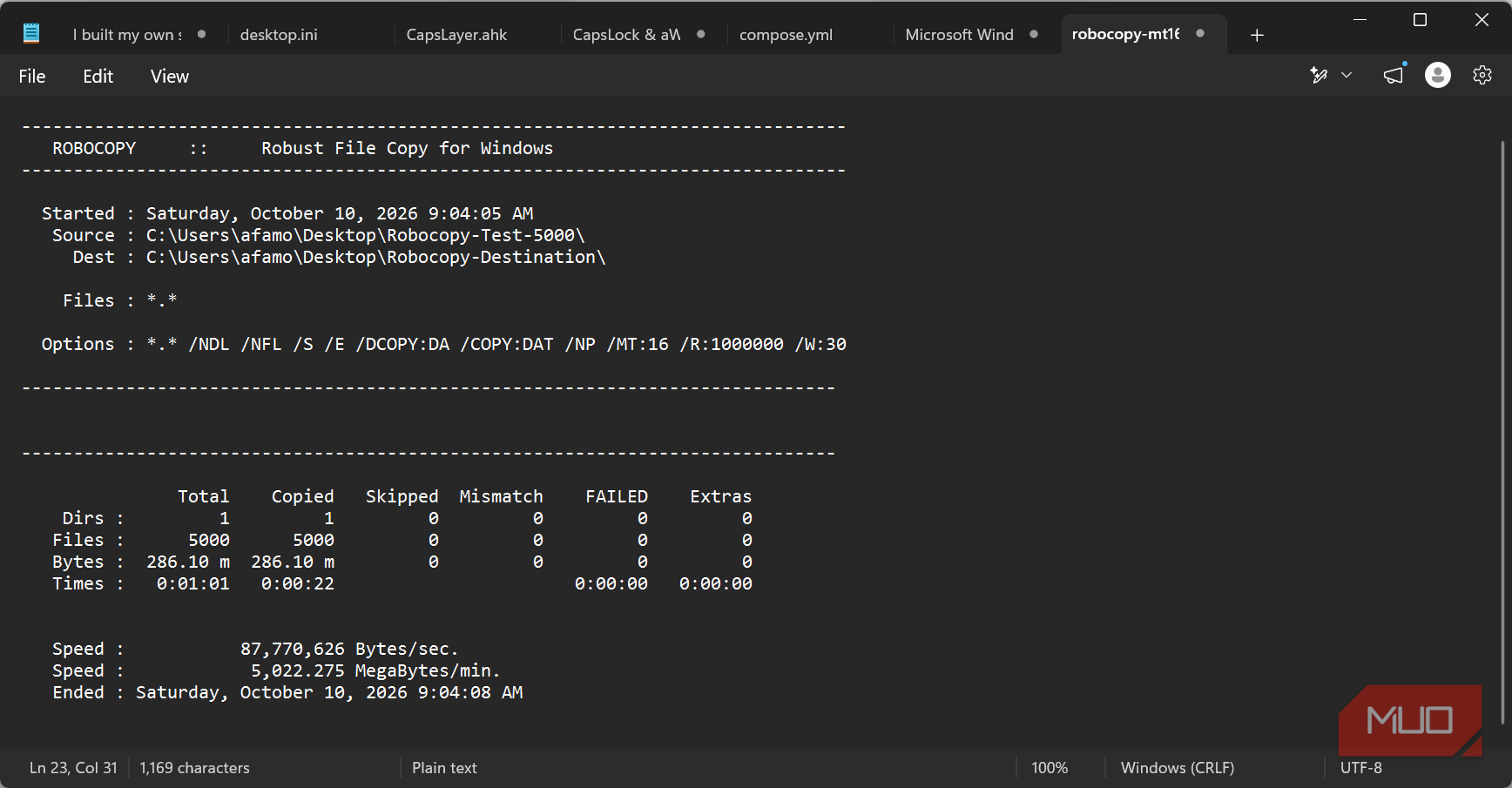Expand the dropdown chevron beside the Copilot pen
Viewport: 1512px width, 788px height.
1347,76
